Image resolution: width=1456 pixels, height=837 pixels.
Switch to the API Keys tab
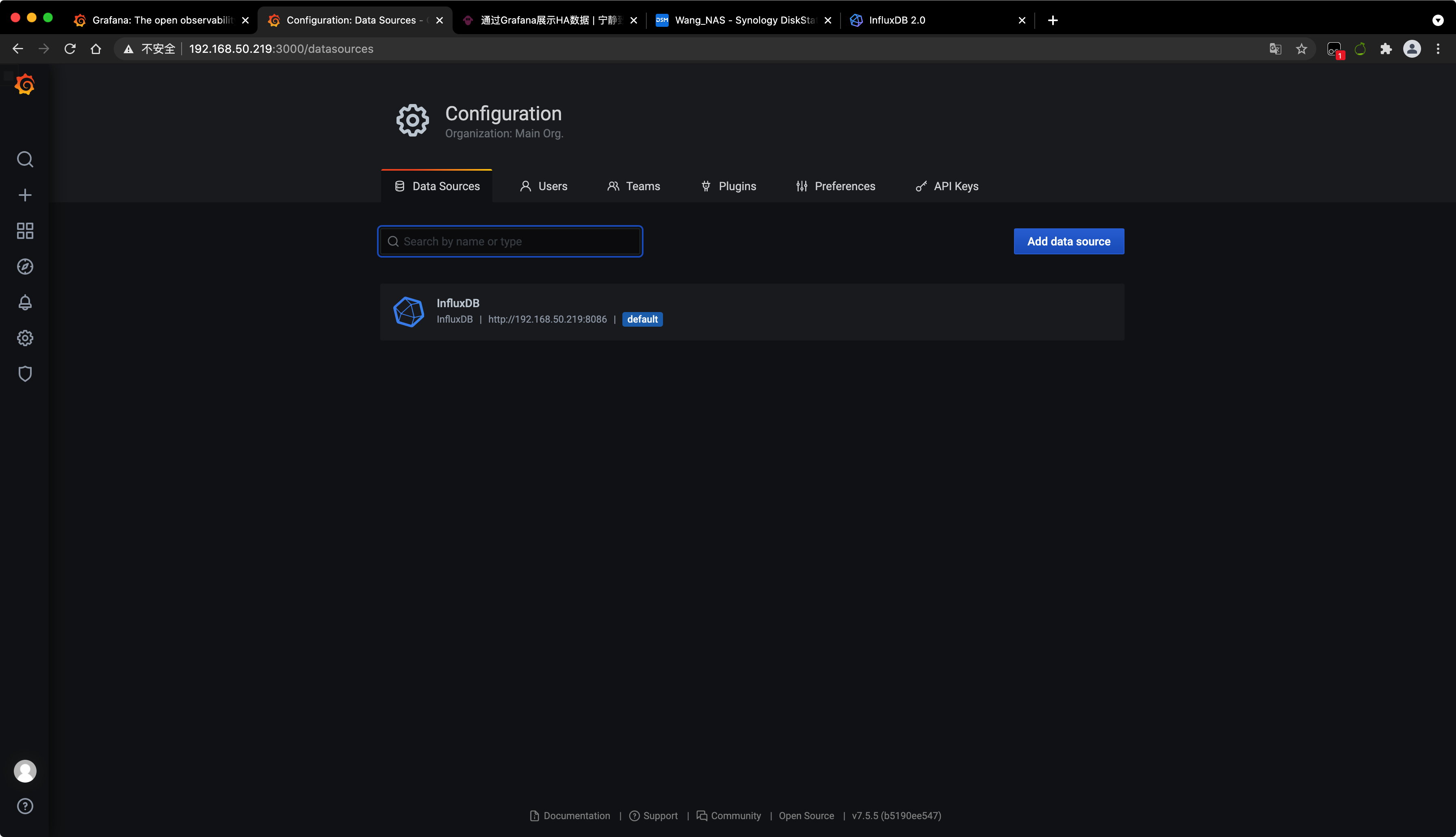coord(947,186)
